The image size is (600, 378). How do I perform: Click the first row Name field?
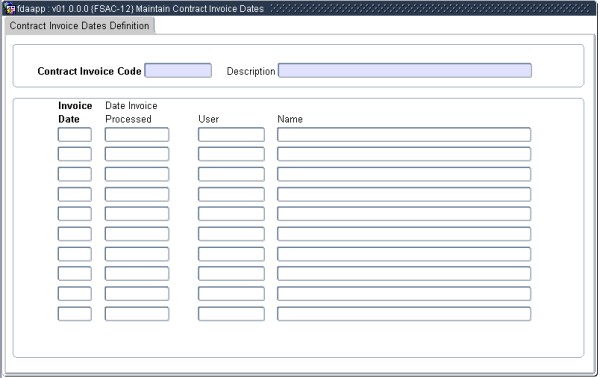pyautogui.click(x=404, y=135)
